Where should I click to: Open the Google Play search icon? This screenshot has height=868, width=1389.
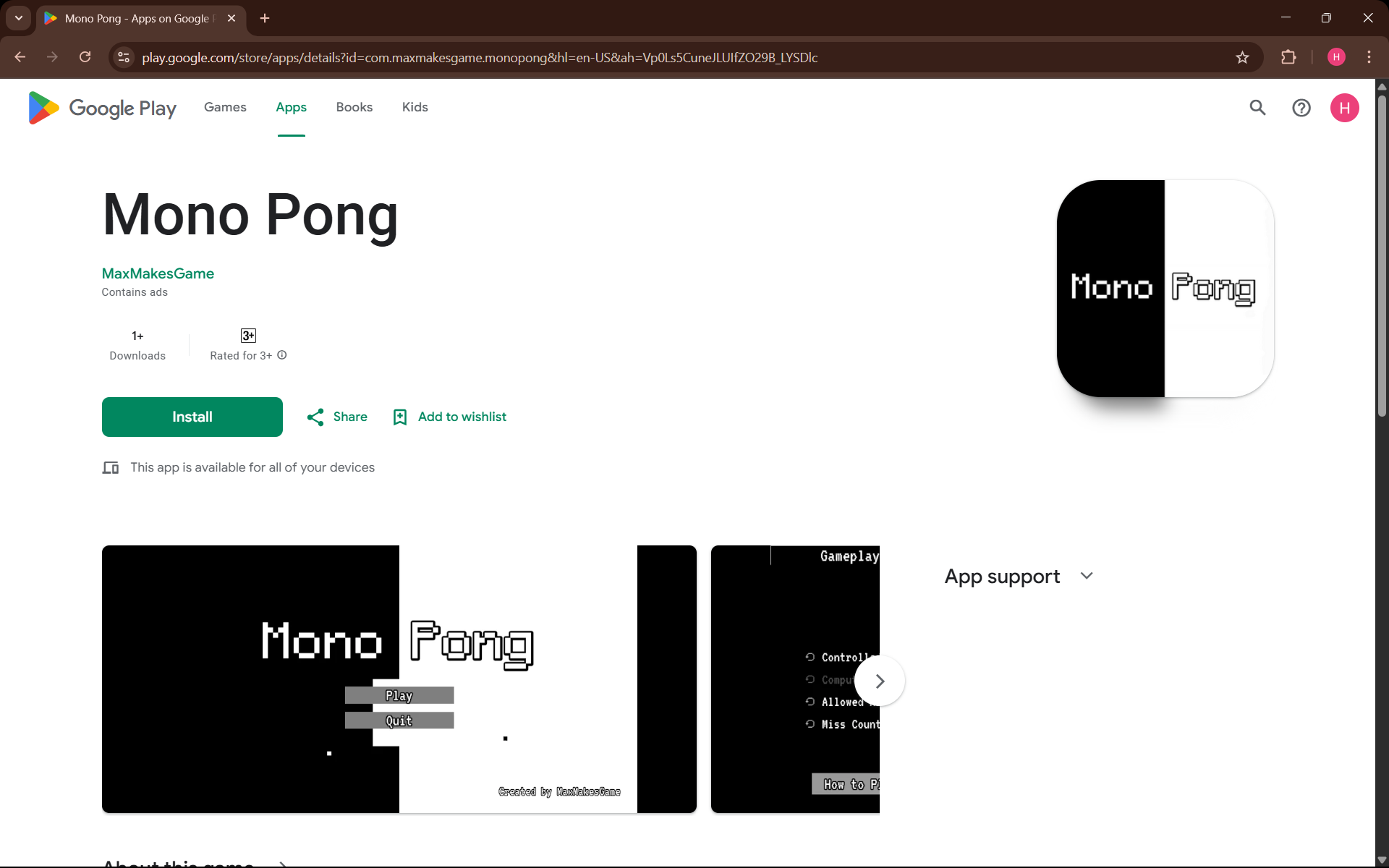(1257, 108)
